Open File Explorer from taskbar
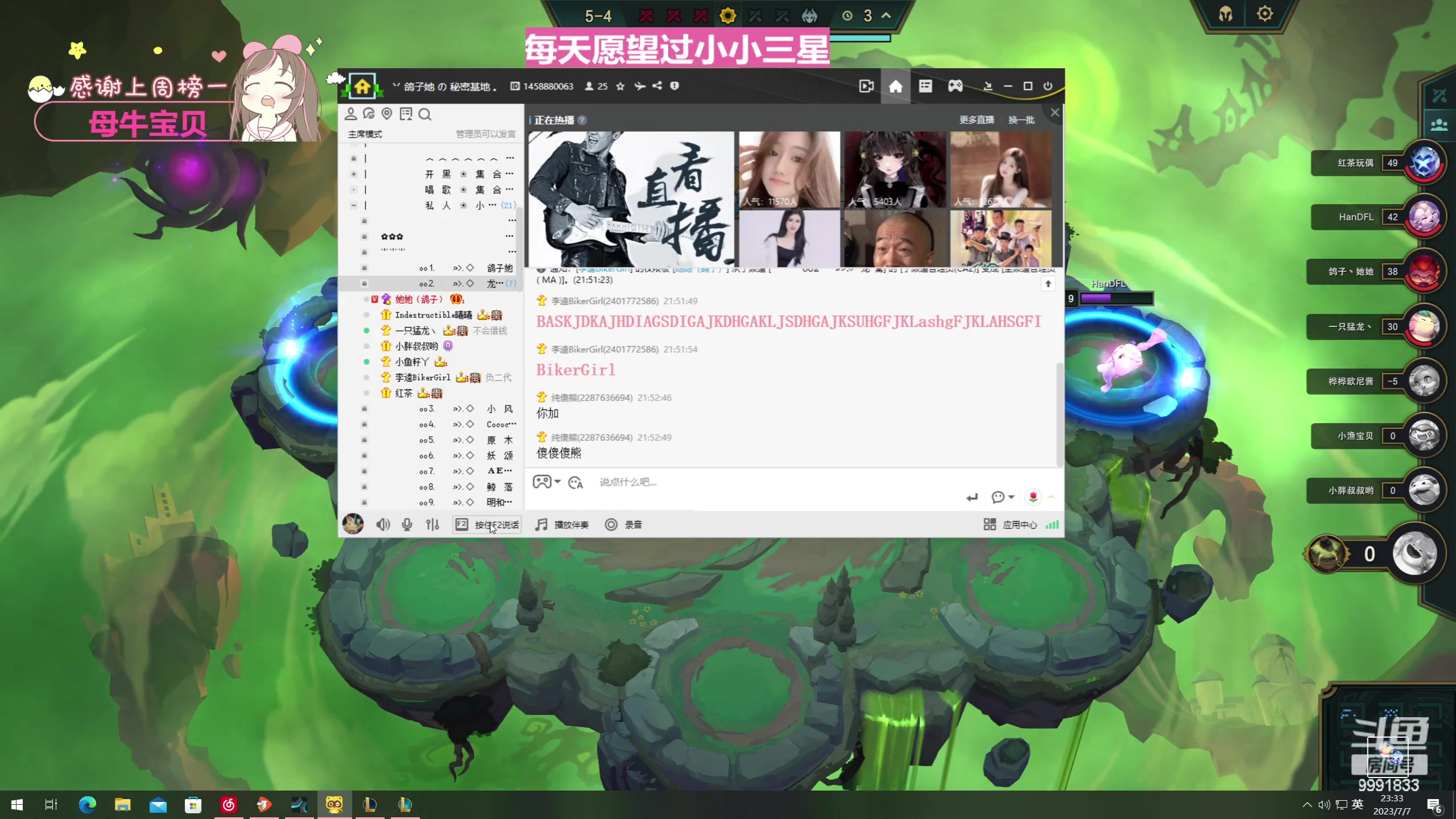Viewport: 1456px width, 819px height. click(122, 804)
